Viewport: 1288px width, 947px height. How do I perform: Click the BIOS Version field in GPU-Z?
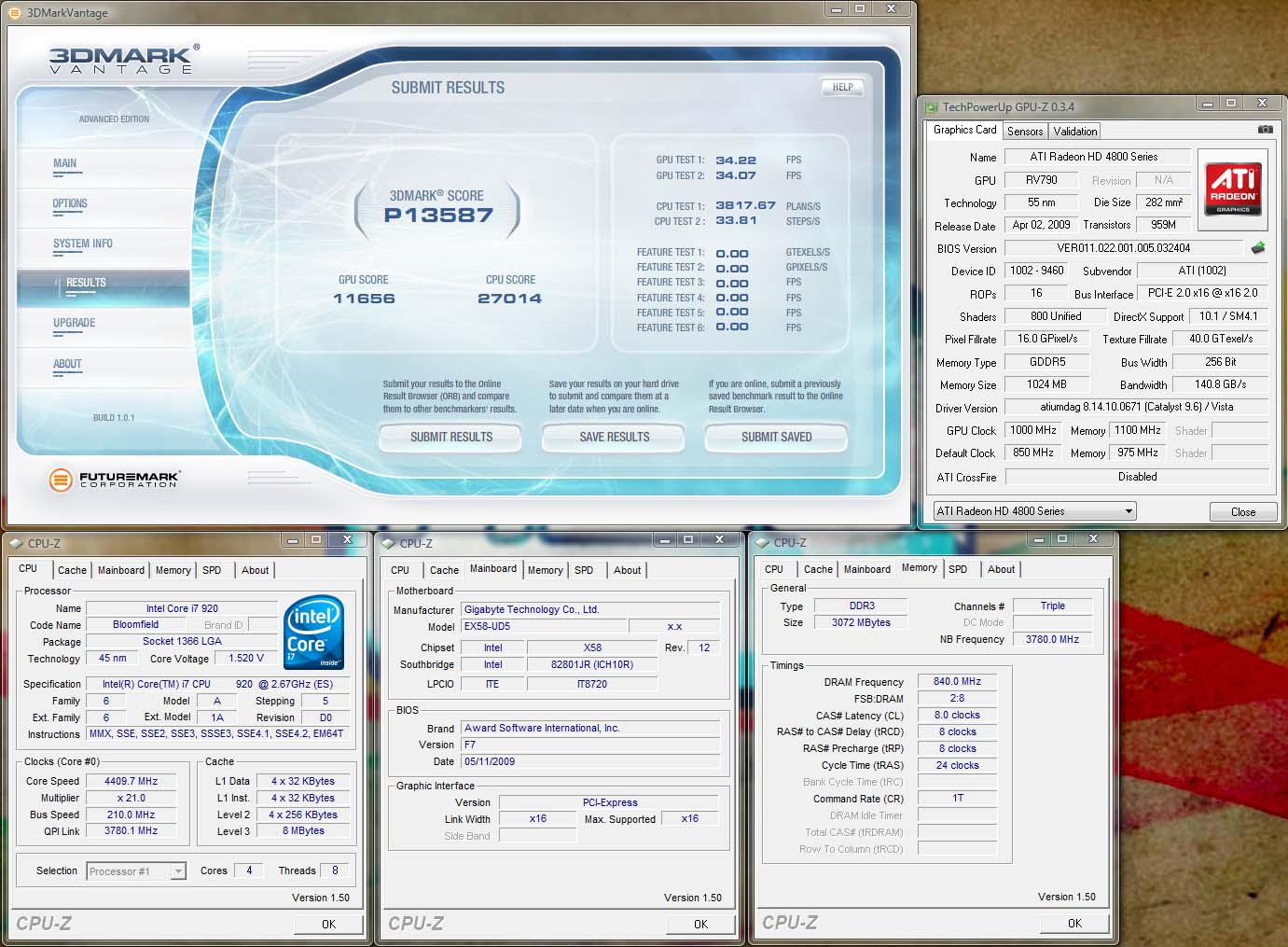pos(1123,248)
